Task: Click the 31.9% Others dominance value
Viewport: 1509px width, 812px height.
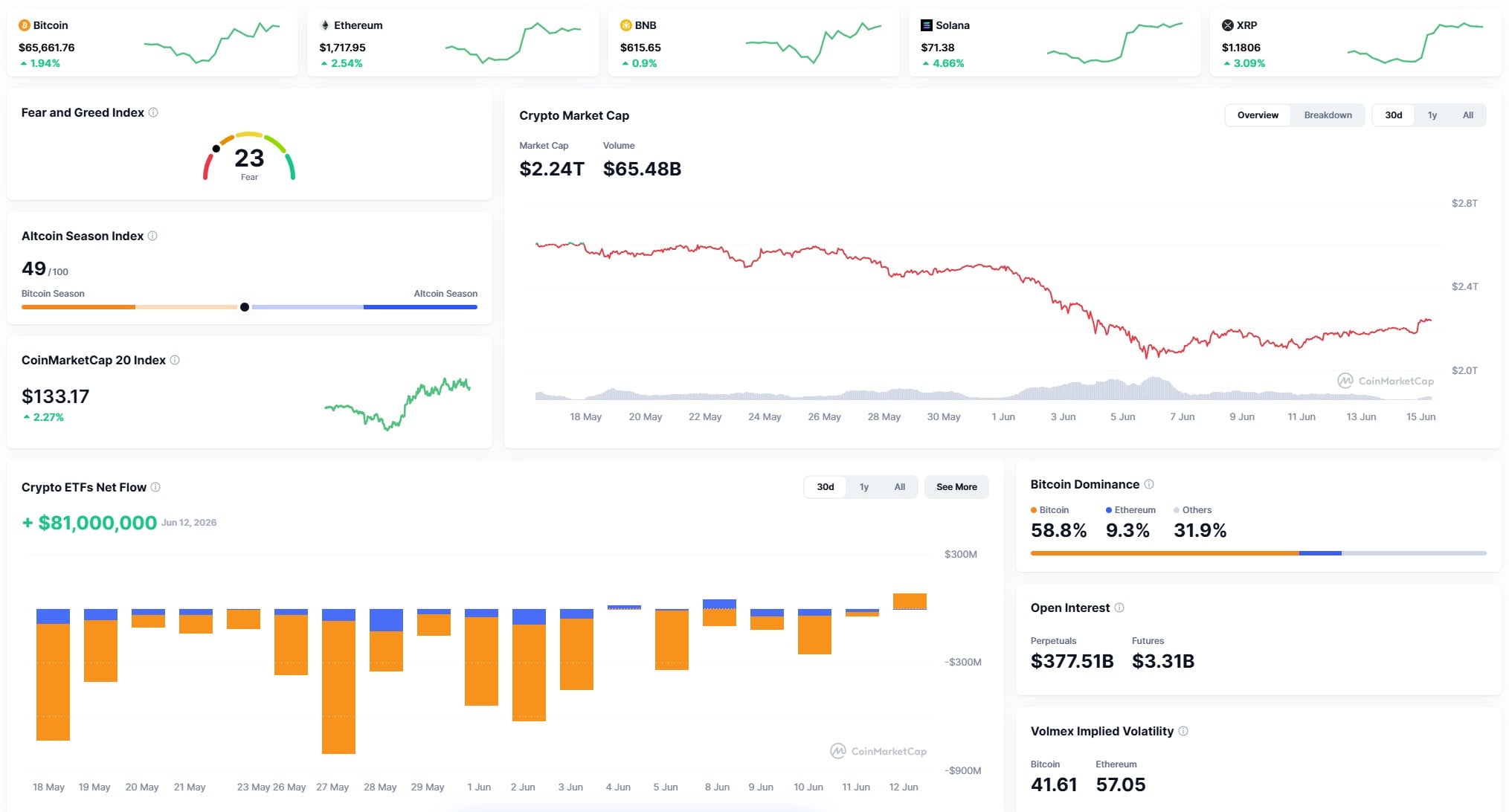Action: pyautogui.click(x=1200, y=530)
